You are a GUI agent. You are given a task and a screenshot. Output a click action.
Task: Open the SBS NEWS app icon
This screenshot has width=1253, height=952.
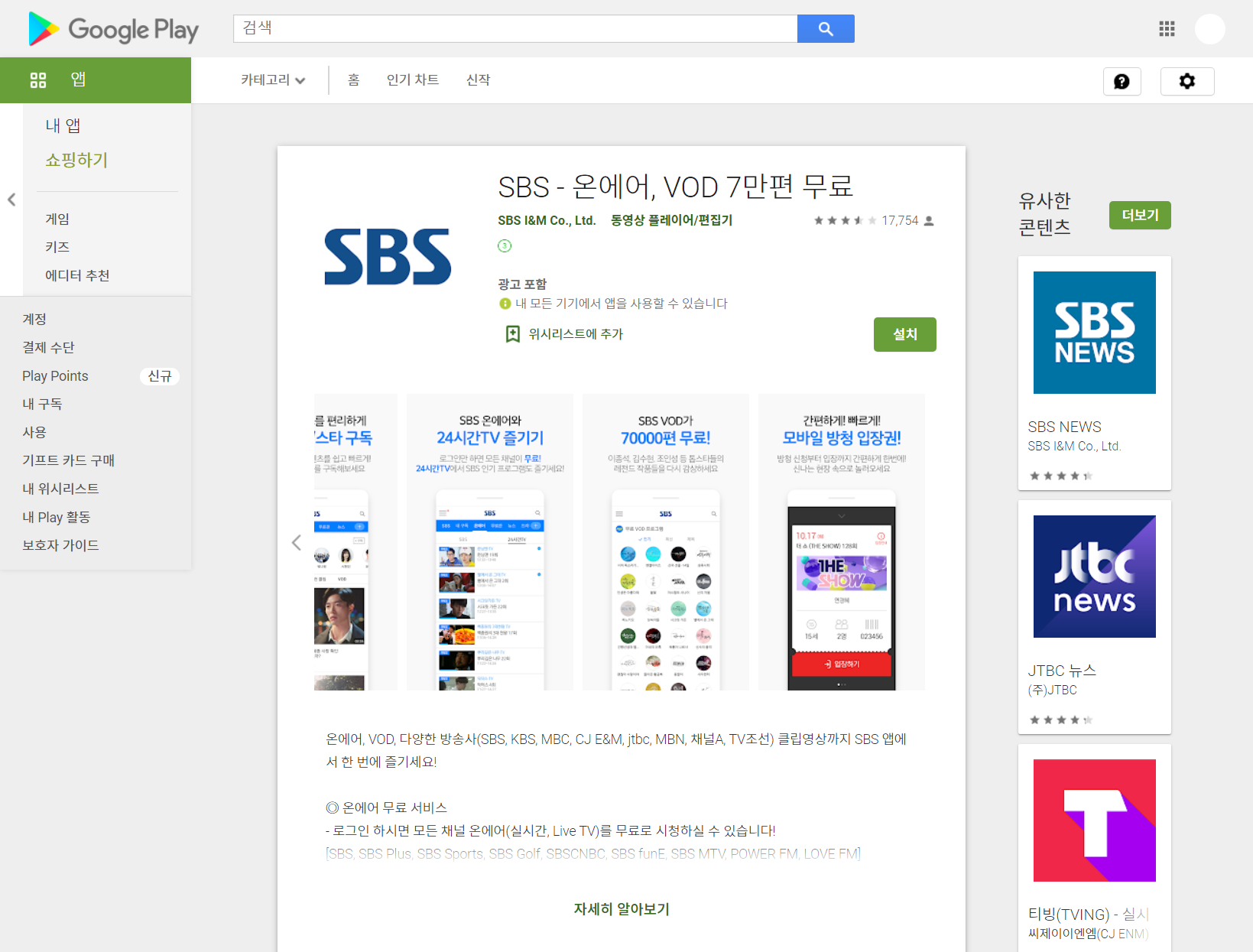tap(1095, 333)
